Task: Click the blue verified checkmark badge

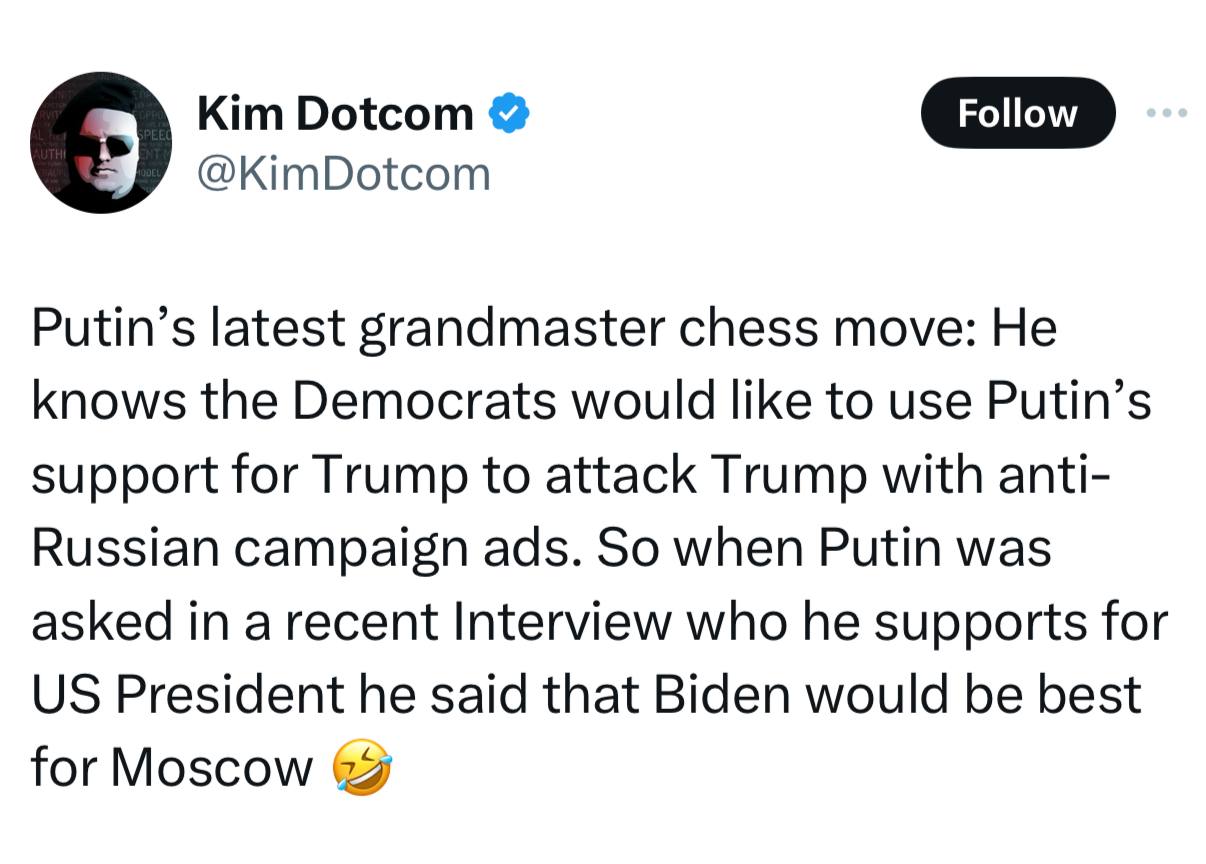Action: pyautogui.click(x=509, y=114)
